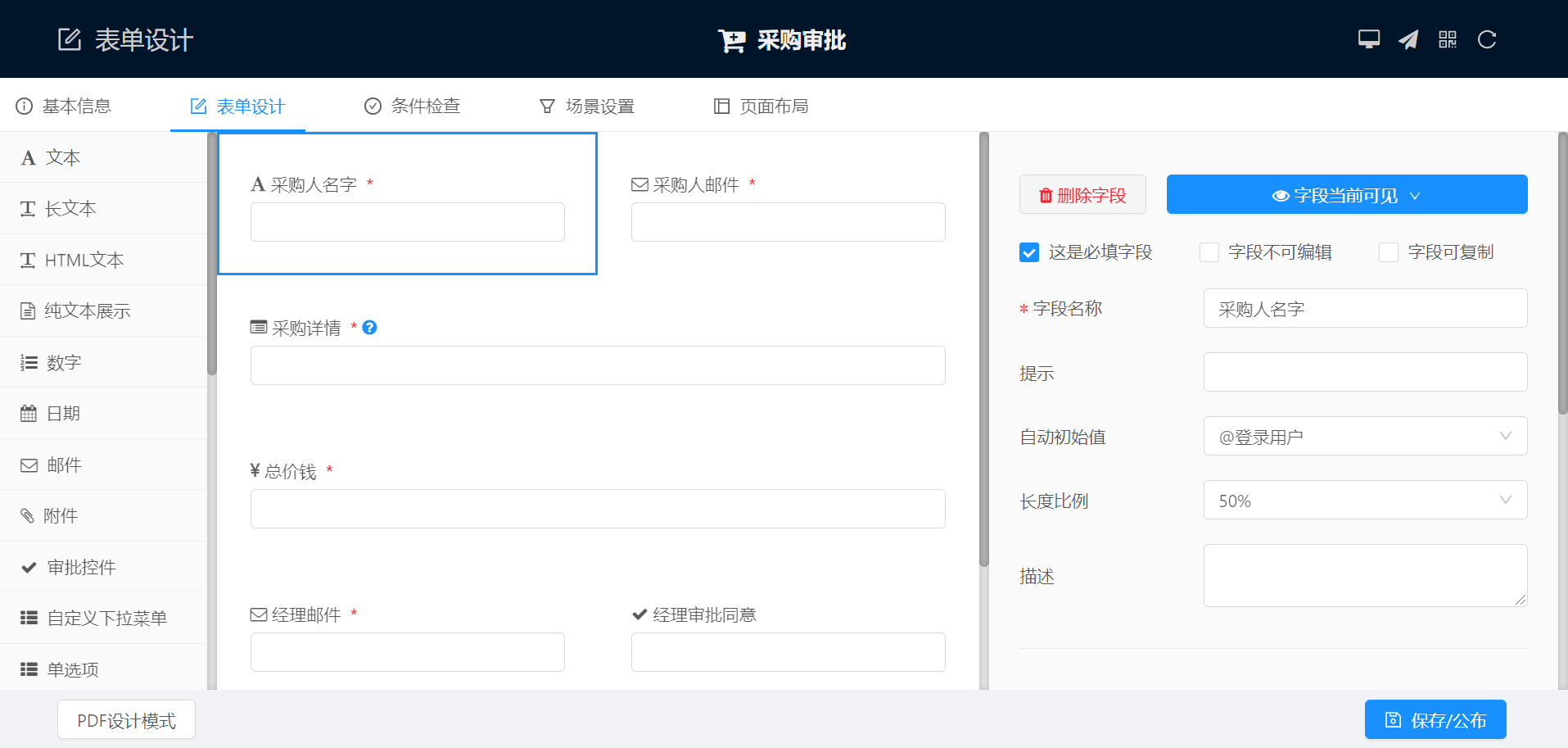Click the monitor preview icon in header

click(x=1368, y=39)
